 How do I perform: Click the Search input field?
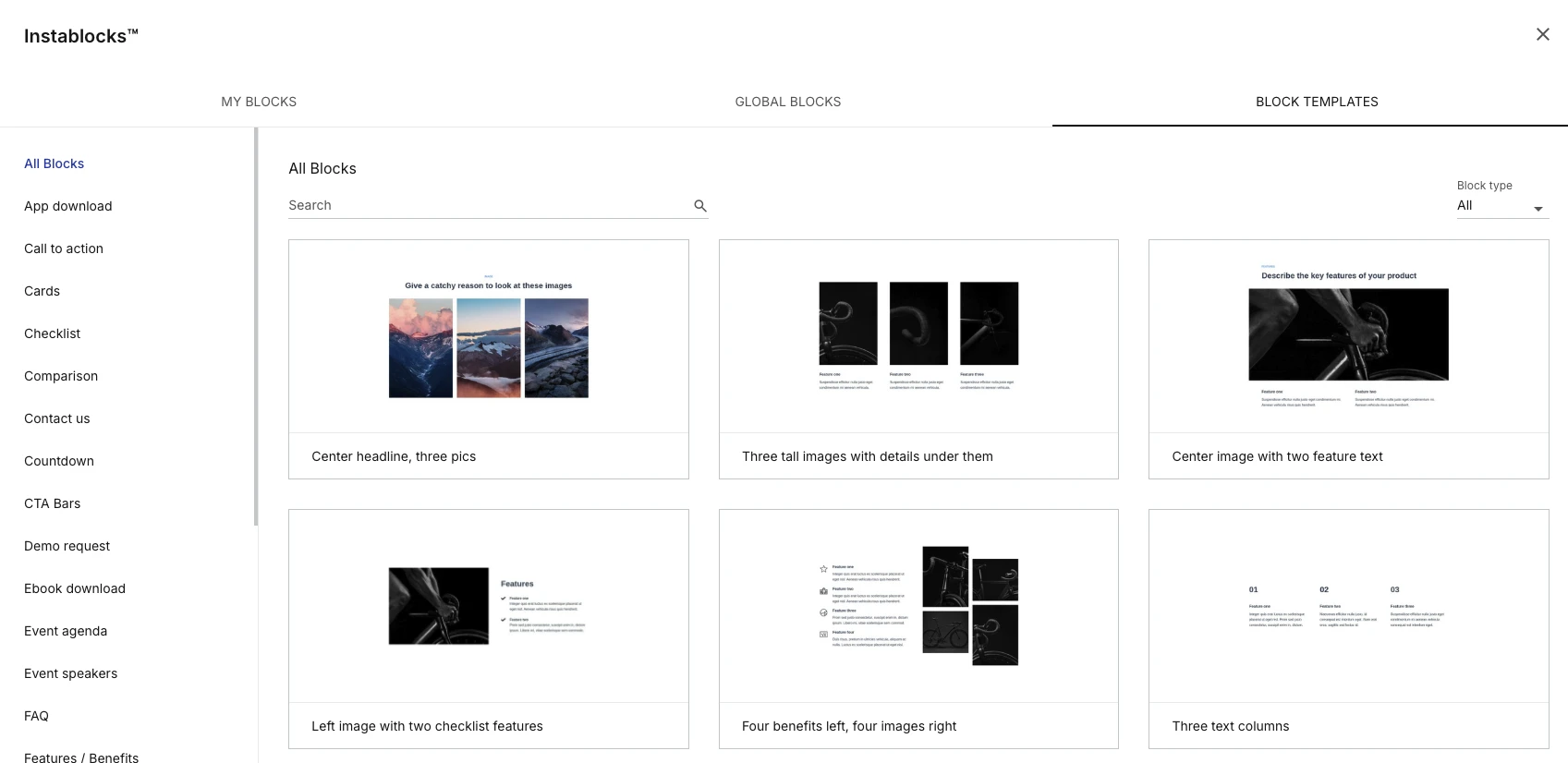coord(488,205)
